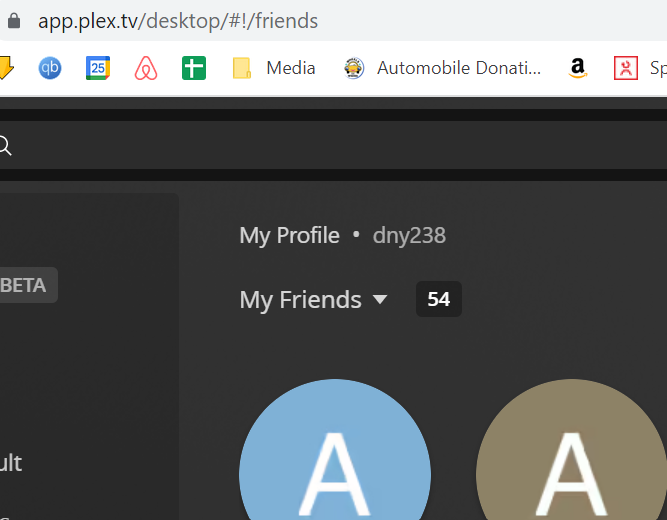
Task: Click the My Profile heading
Action: point(289,235)
